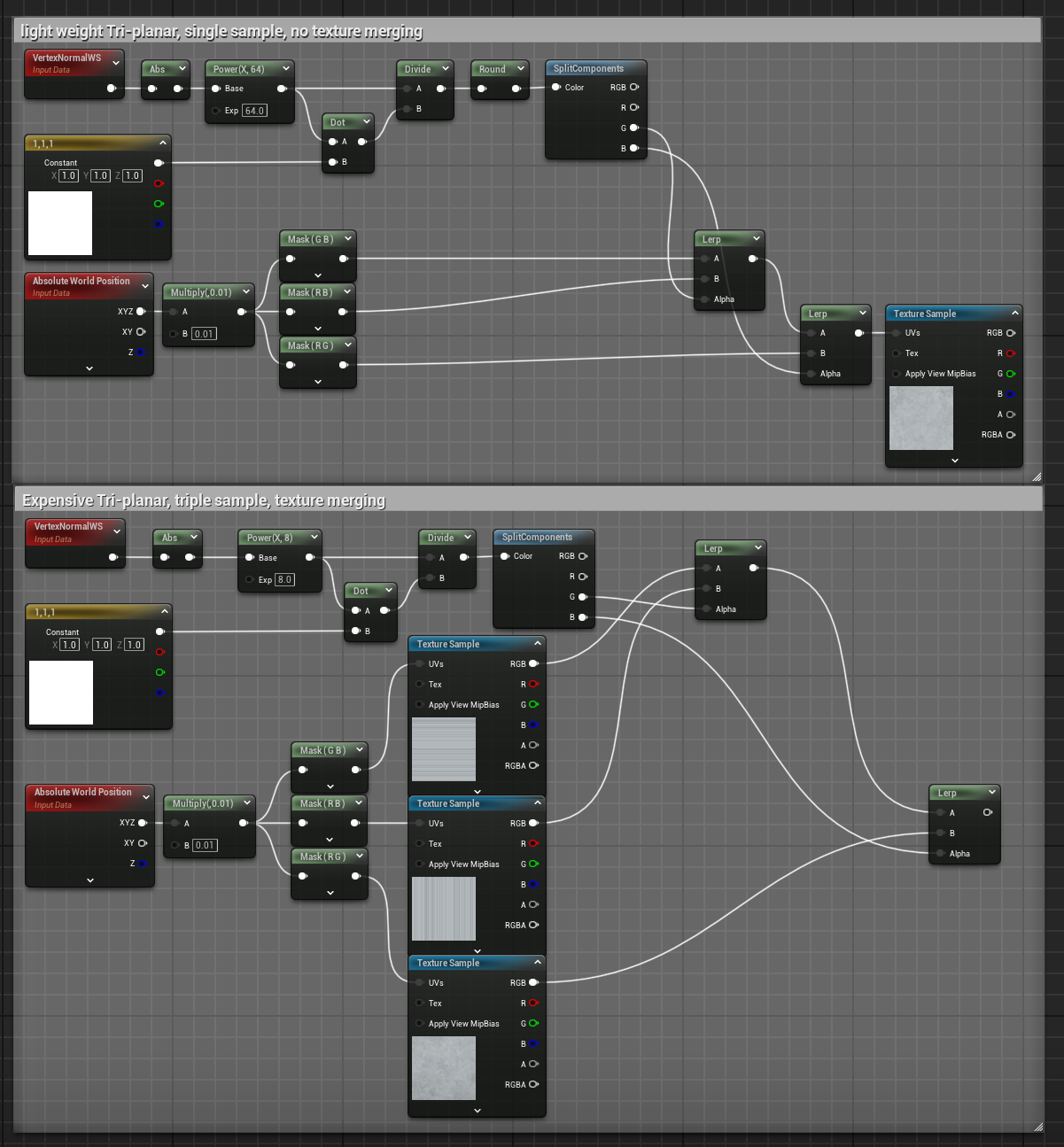Select the Round node title

coord(493,69)
